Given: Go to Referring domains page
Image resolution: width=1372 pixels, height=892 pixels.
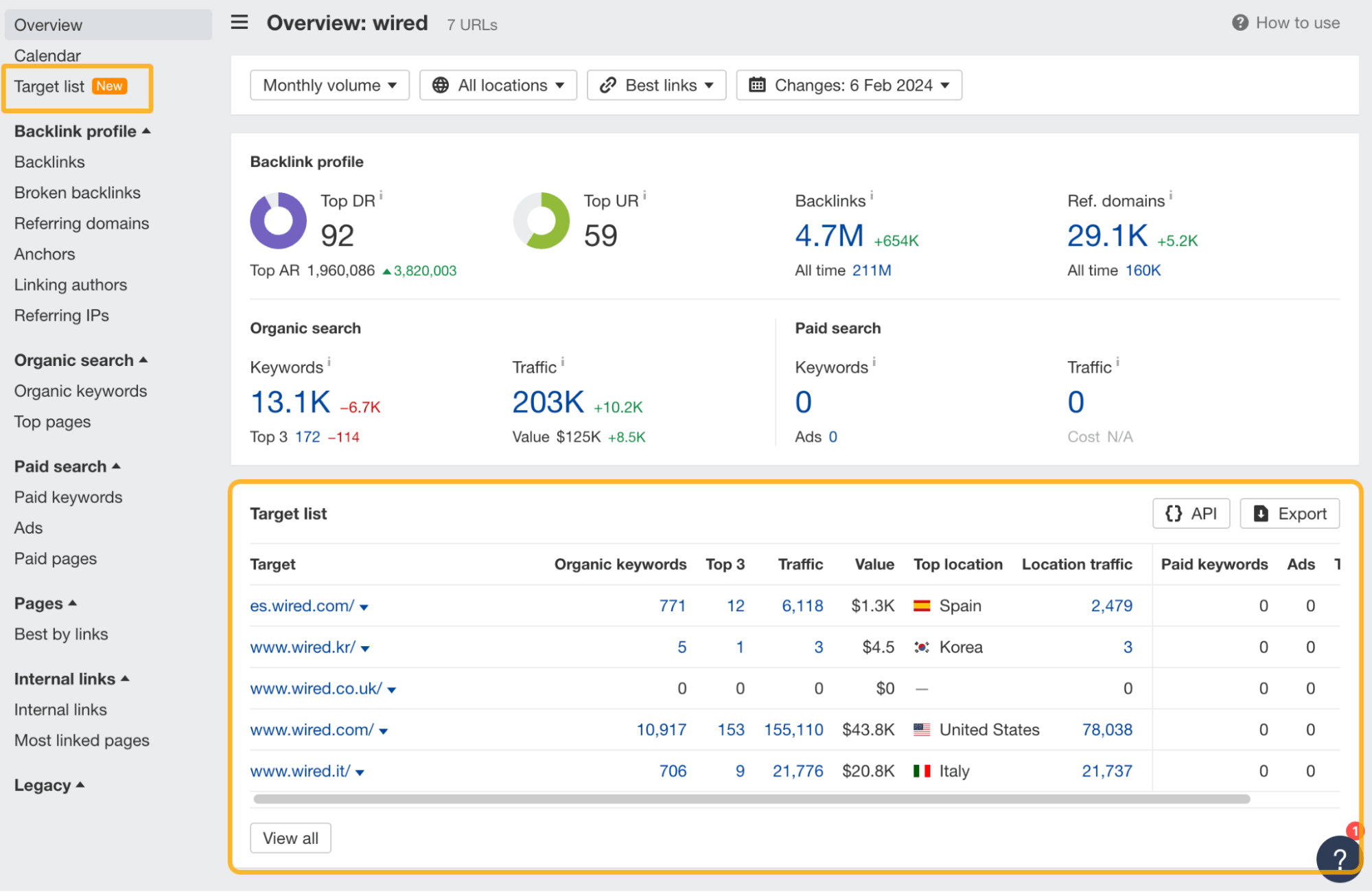Looking at the screenshot, I should click(x=81, y=223).
